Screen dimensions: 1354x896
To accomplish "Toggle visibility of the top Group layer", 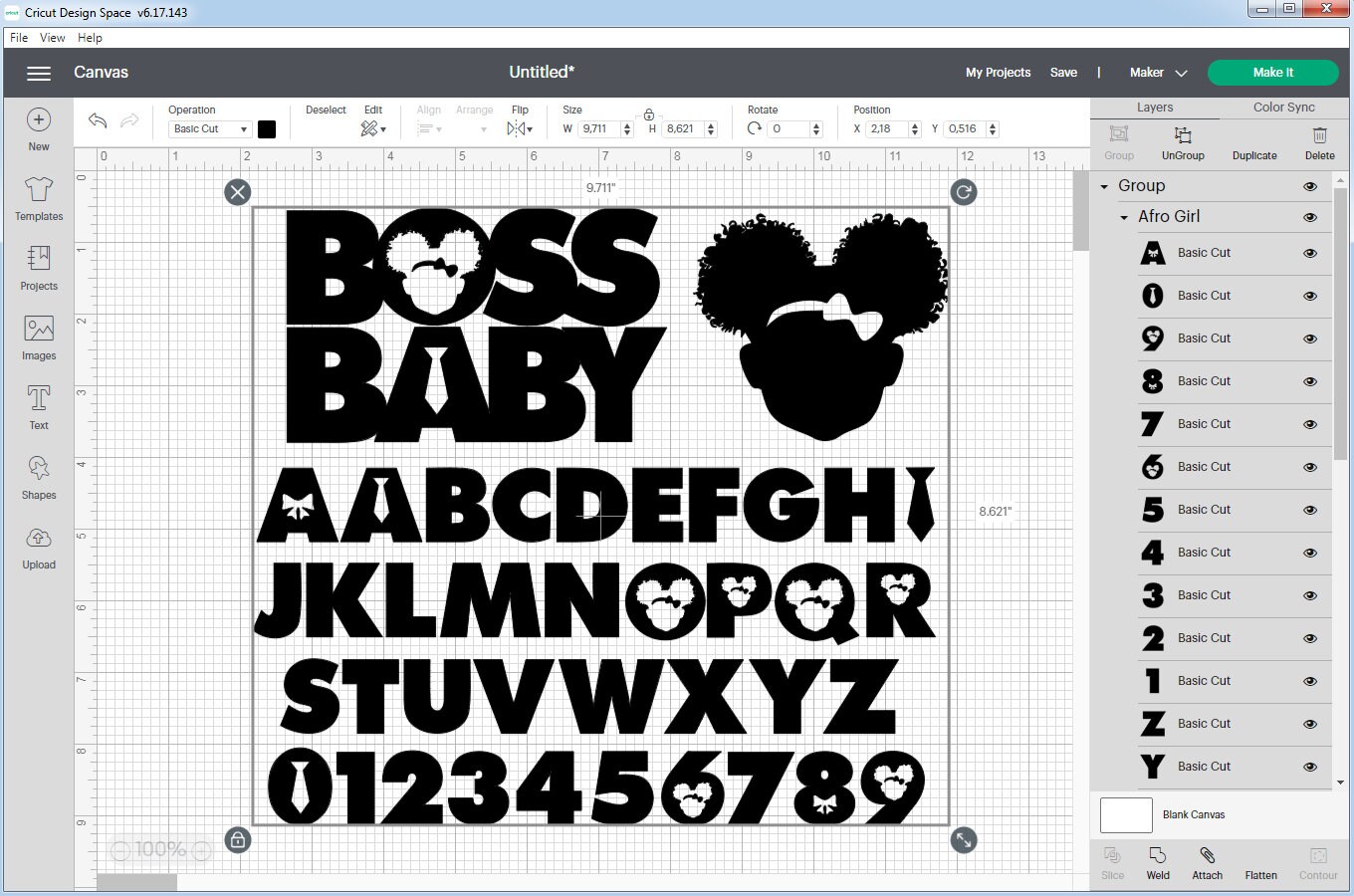I will pos(1310,186).
